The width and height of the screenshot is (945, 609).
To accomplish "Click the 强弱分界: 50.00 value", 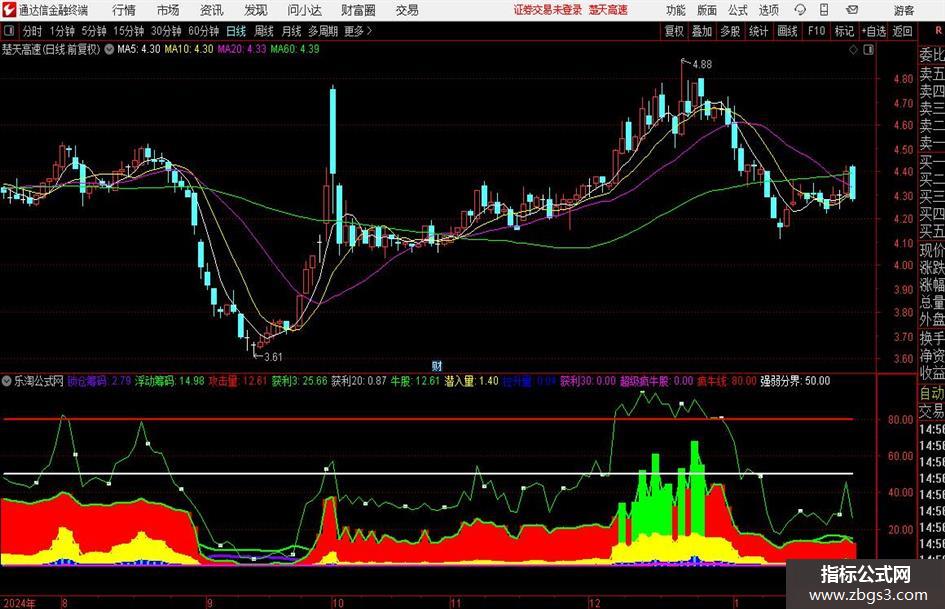I will tap(795, 381).
